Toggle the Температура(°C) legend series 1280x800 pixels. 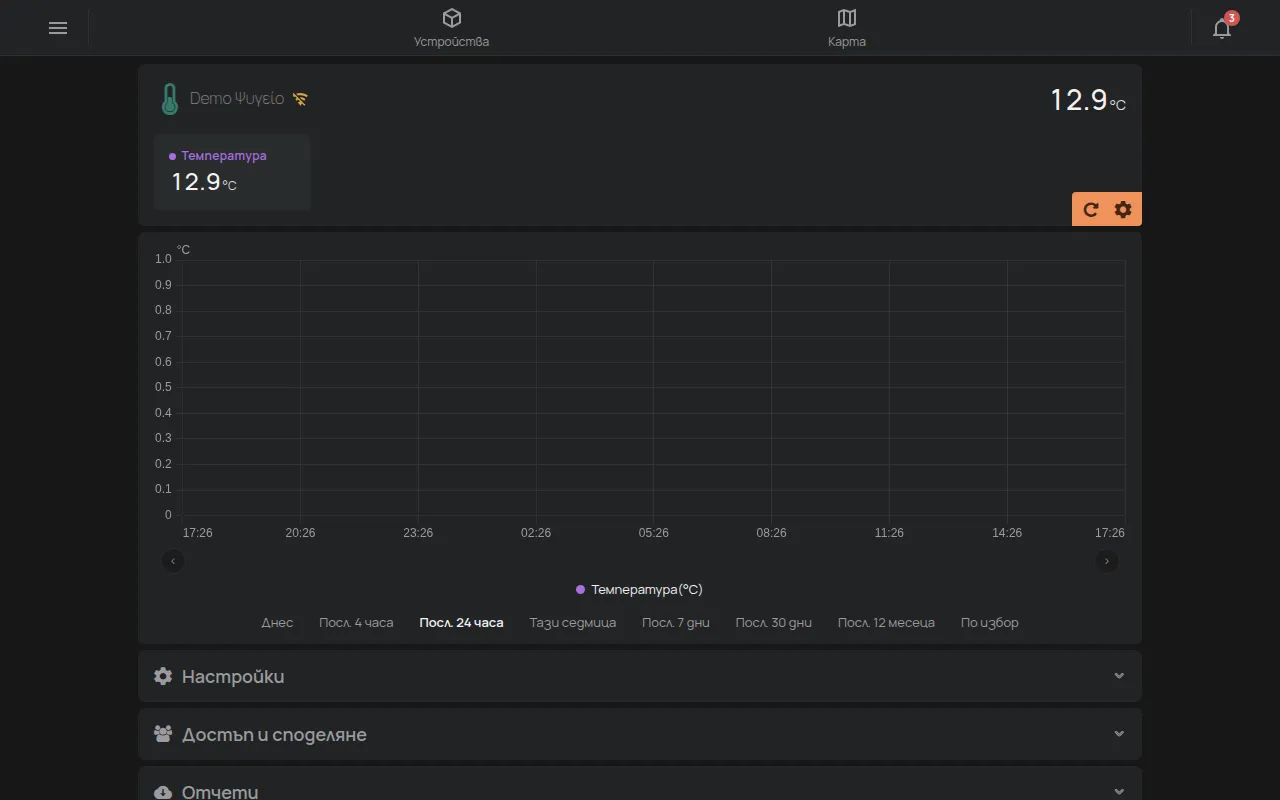640,590
